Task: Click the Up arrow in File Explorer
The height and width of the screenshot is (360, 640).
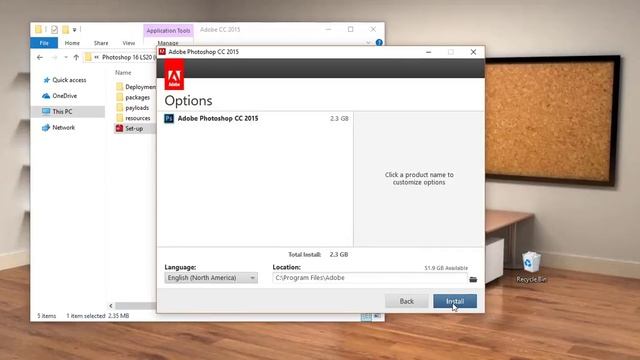Action: point(76,58)
